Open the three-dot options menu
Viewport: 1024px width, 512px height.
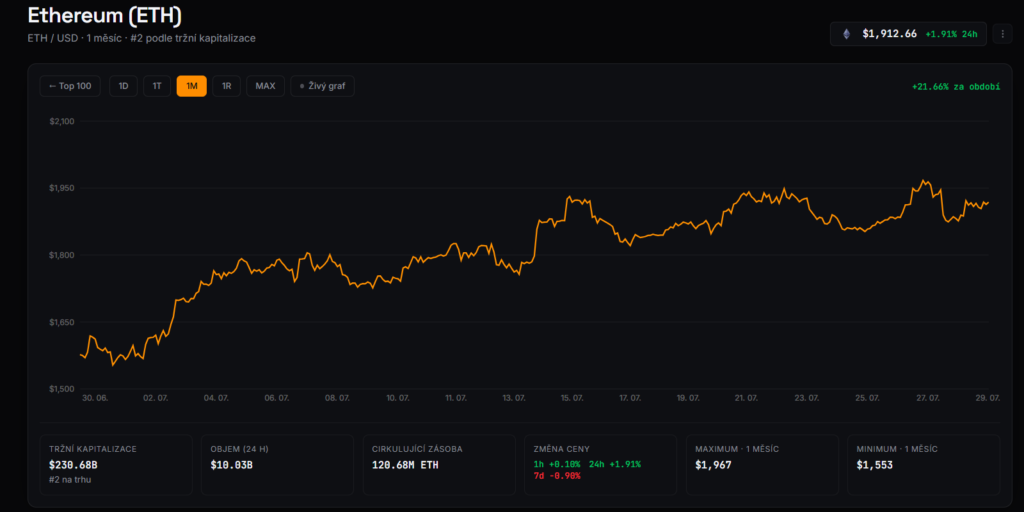coord(1002,34)
